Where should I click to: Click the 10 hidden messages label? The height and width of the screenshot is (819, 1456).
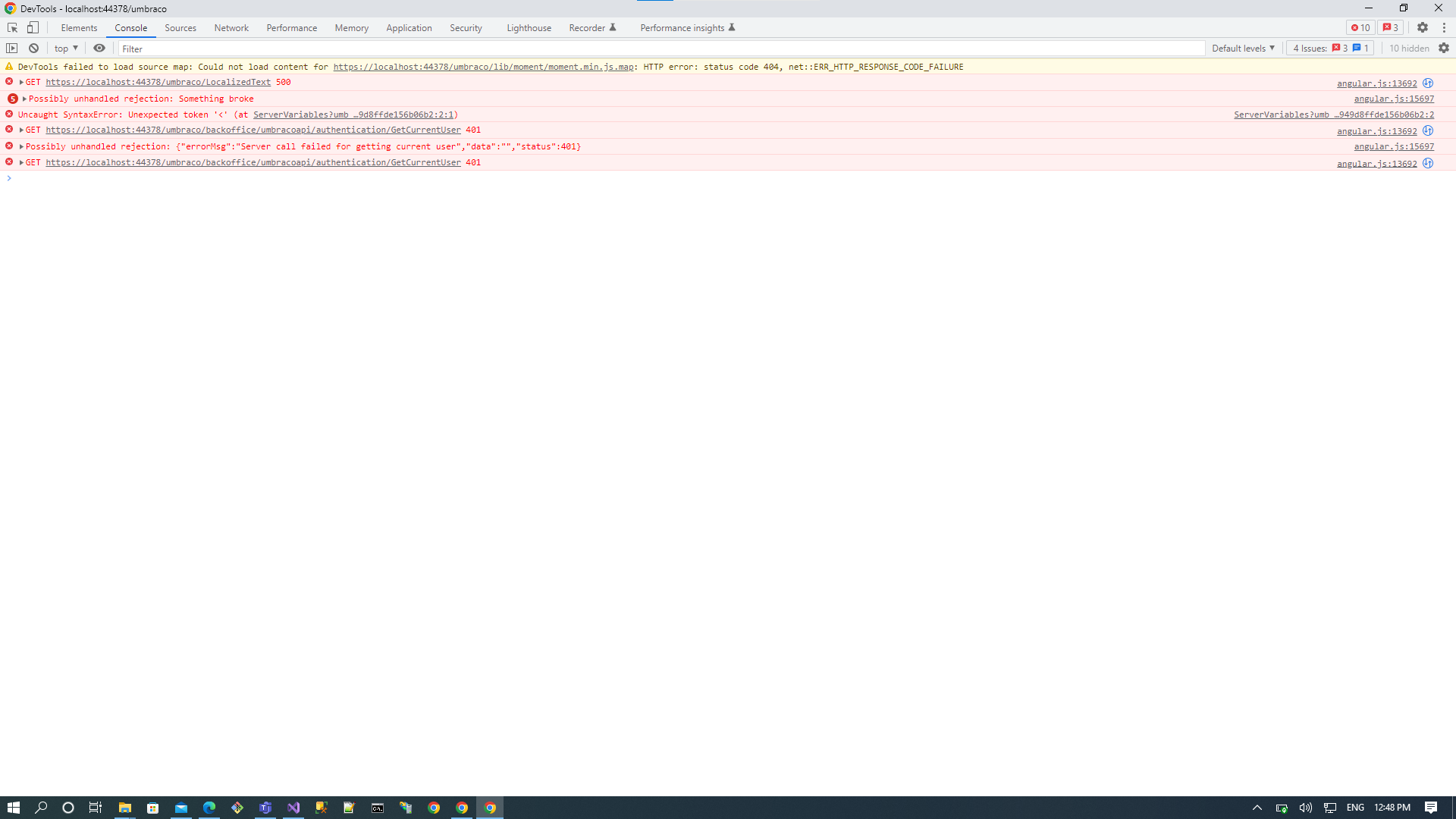pyautogui.click(x=1409, y=48)
